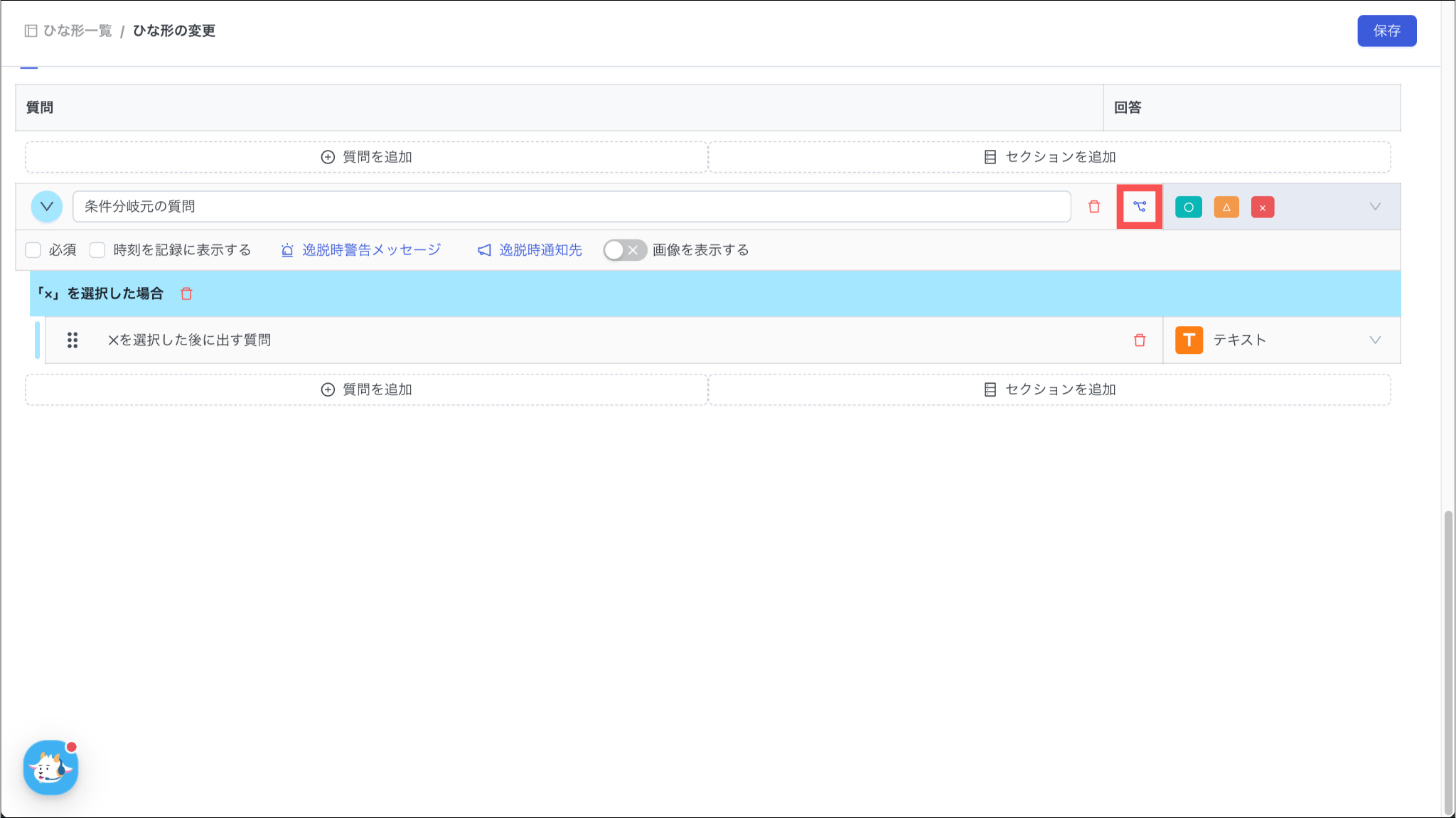1456x818 pixels.
Task: Click the drag handle of sub-question
Action: pos(73,340)
